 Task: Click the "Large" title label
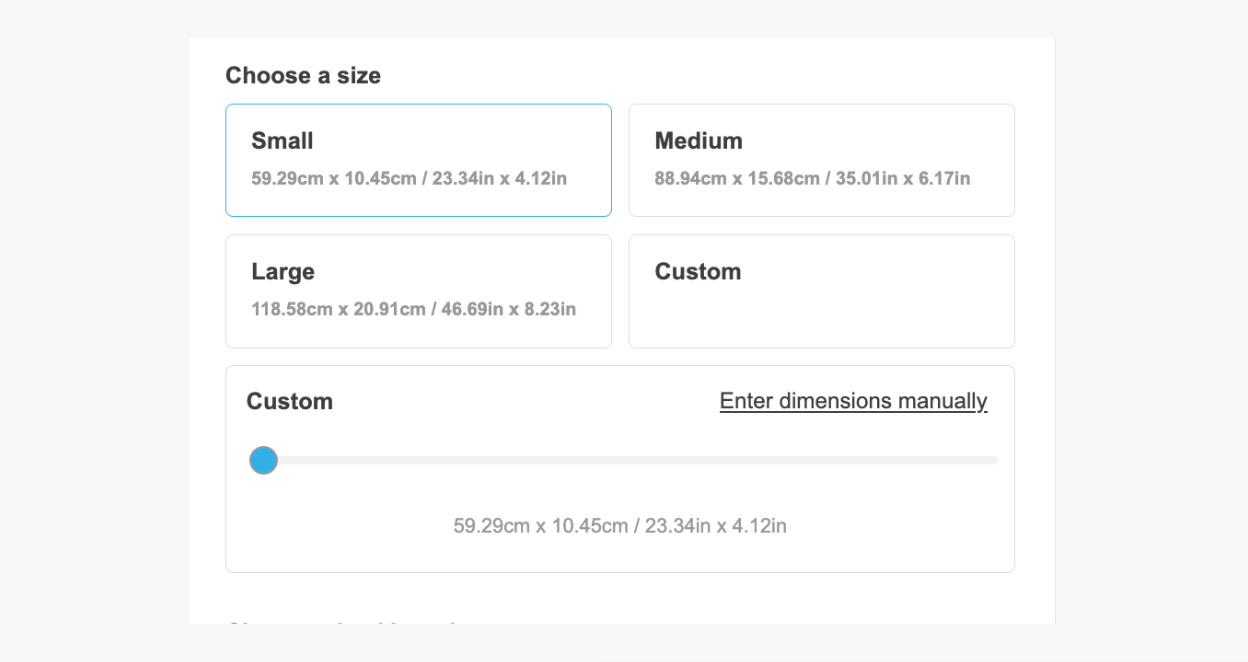pyautogui.click(x=283, y=272)
